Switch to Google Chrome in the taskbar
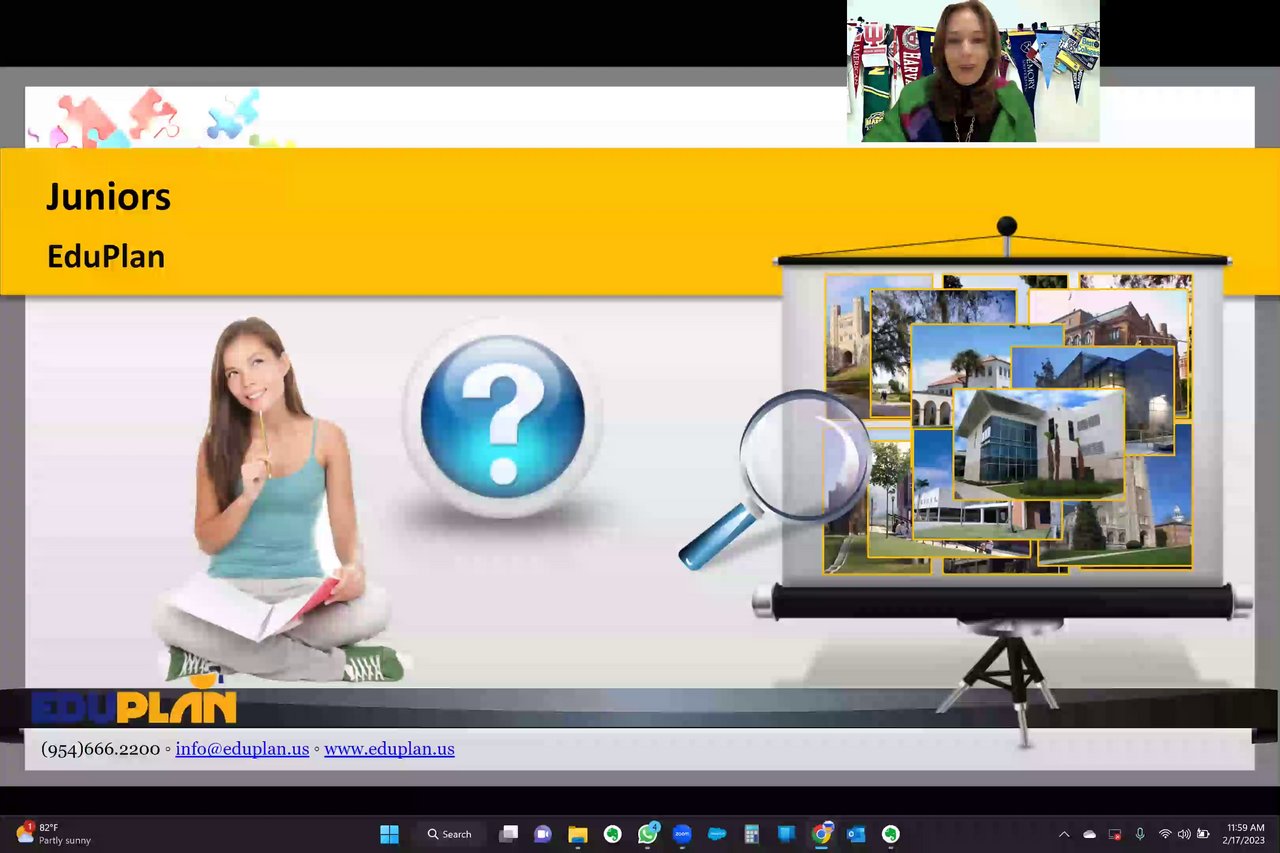 coord(822,834)
